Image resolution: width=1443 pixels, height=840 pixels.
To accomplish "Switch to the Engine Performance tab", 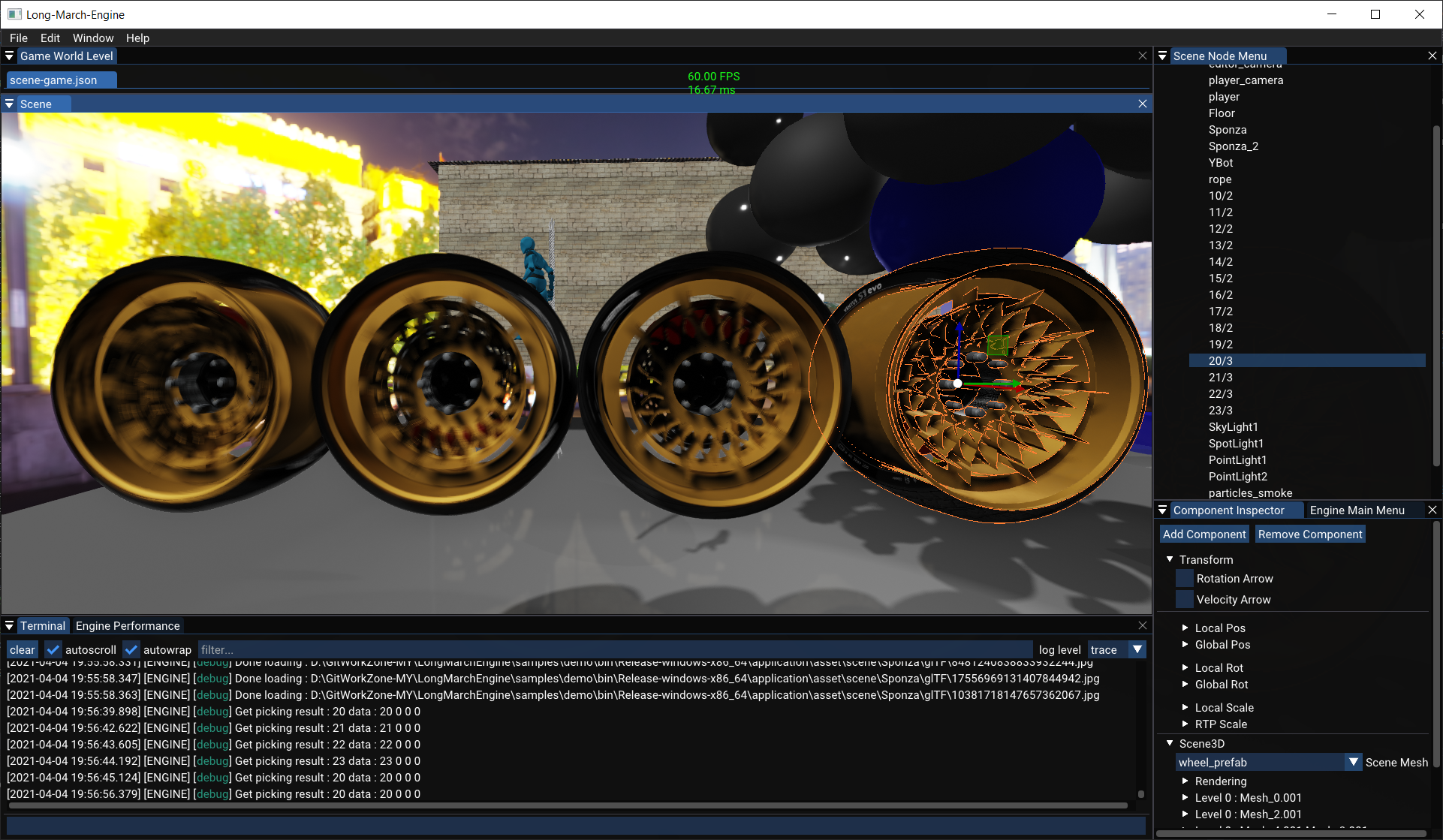I will (x=128, y=626).
